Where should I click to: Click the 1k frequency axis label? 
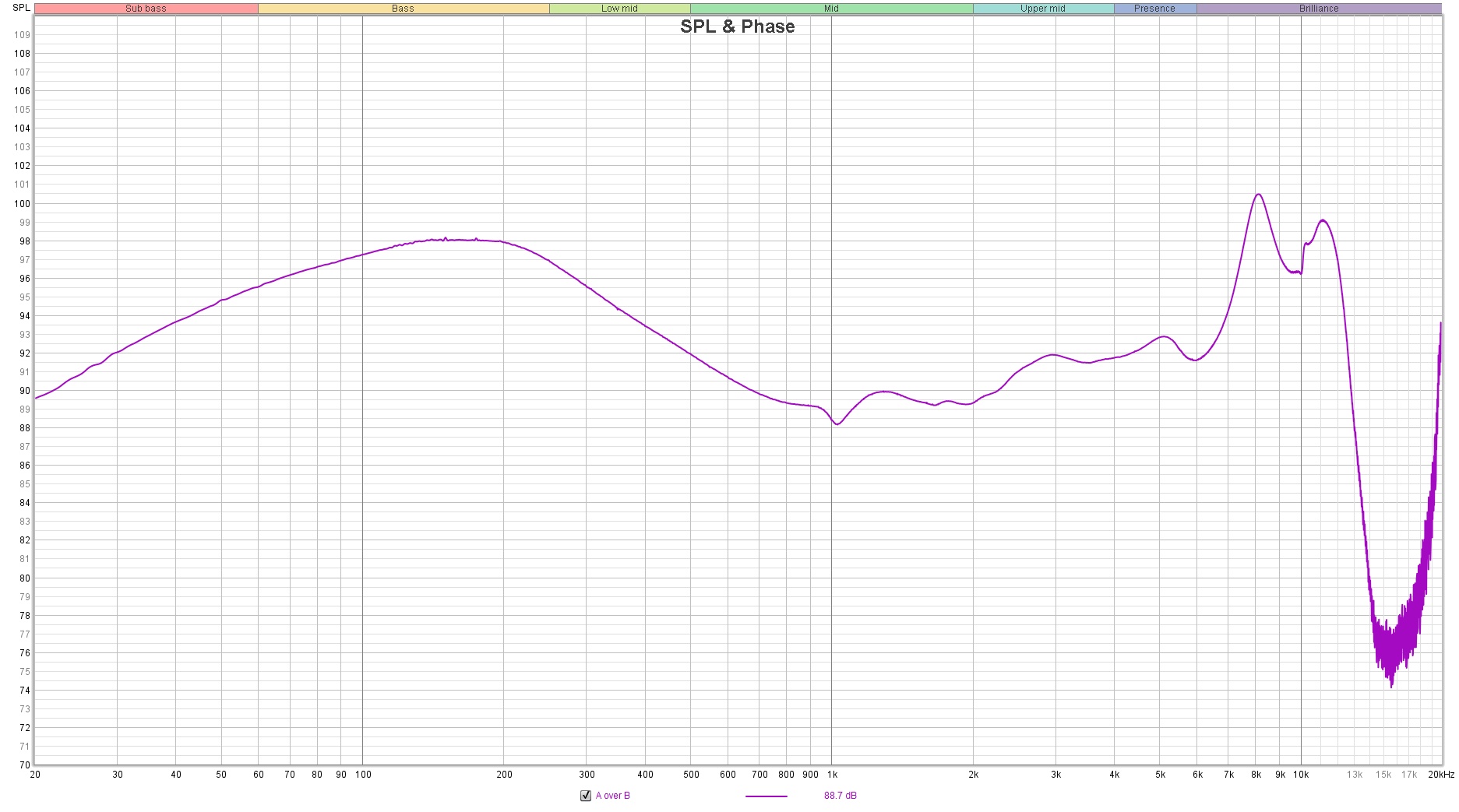[x=832, y=775]
